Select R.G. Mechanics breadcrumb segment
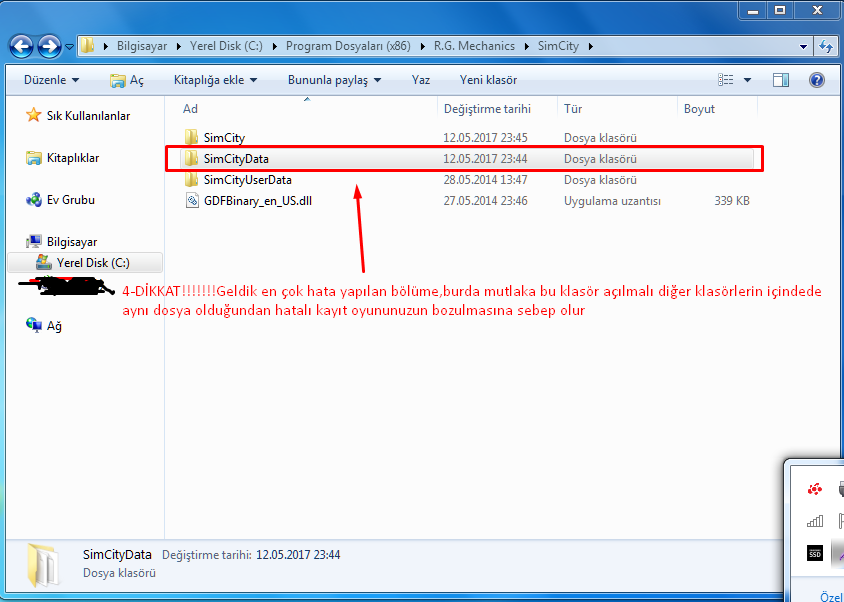The height and width of the screenshot is (602, 844). 474,46
